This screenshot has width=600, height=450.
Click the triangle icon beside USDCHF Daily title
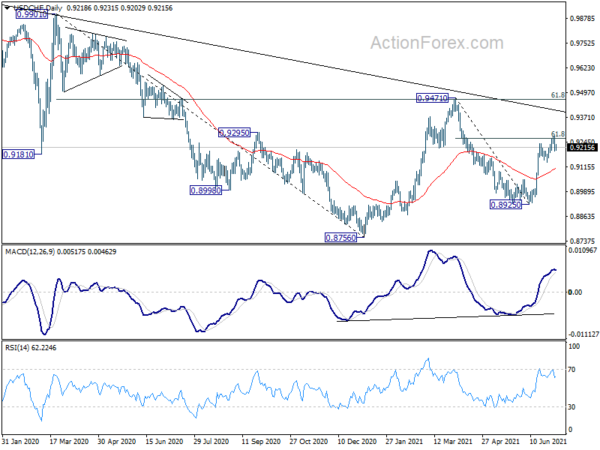[x=7, y=8]
